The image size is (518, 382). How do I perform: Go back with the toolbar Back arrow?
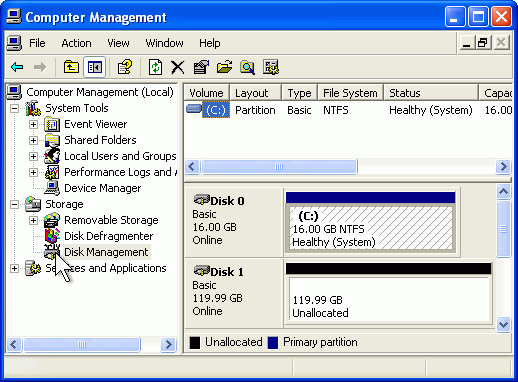click(x=17, y=67)
